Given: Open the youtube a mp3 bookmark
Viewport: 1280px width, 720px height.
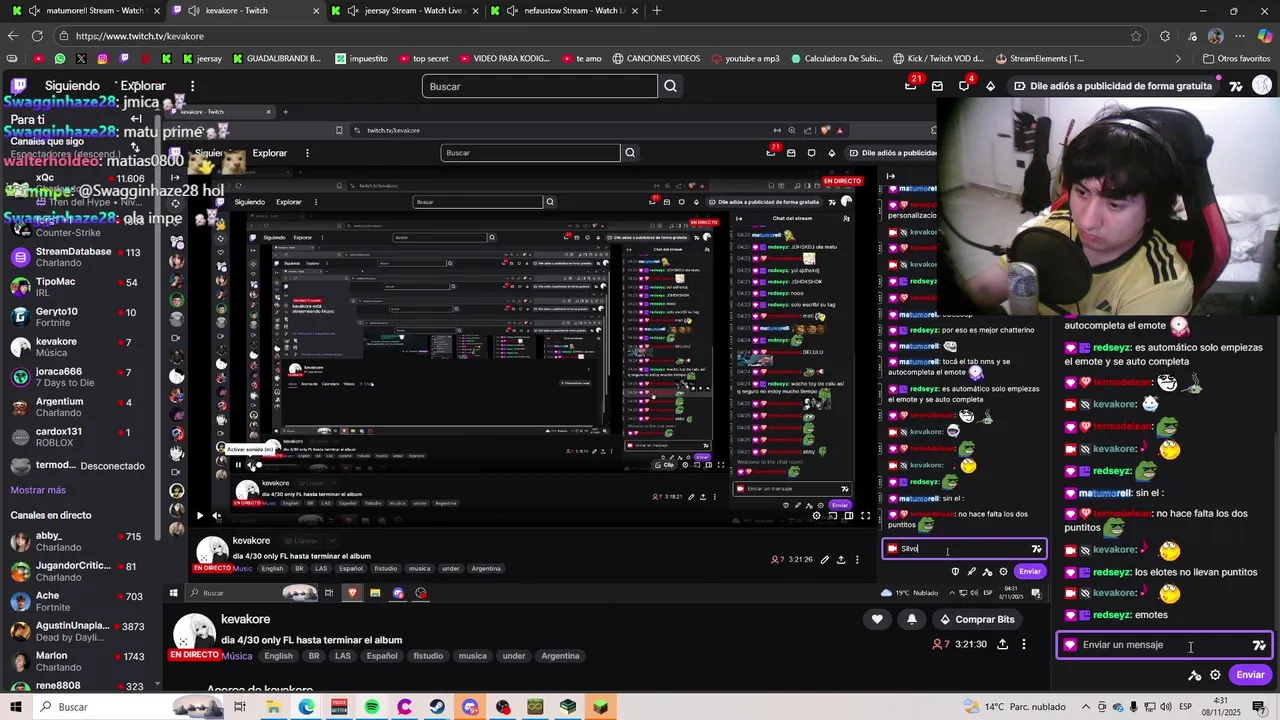Looking at the screenshot, I should (745, 58).
